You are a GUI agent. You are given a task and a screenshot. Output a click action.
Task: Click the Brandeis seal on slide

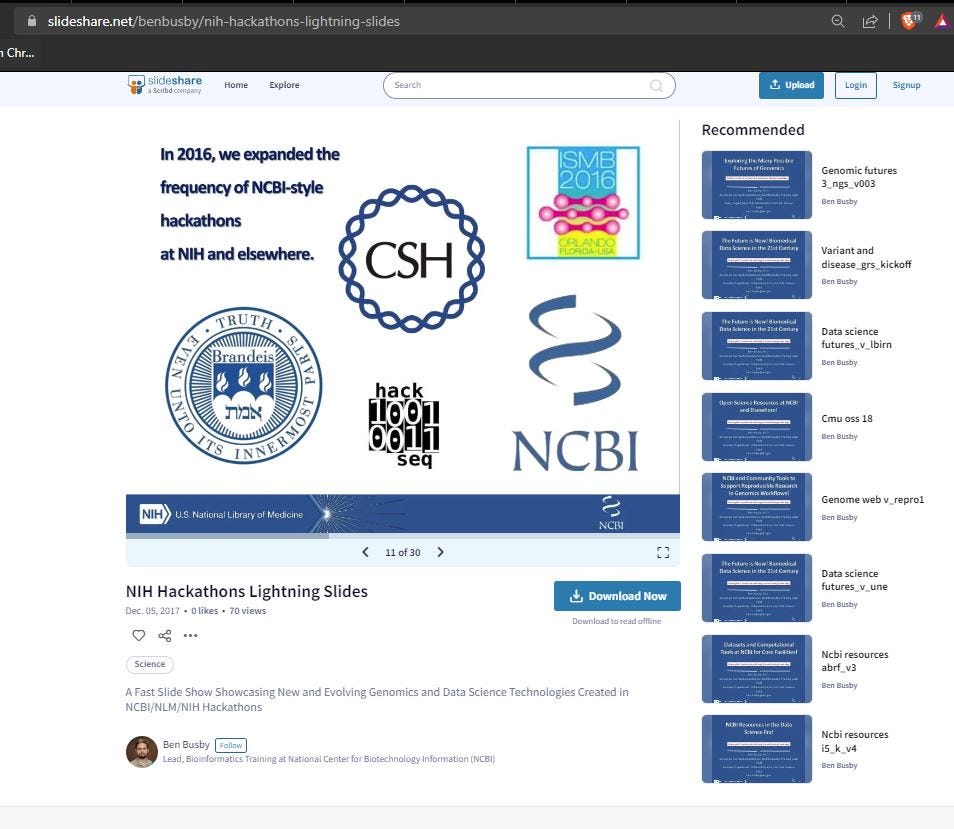coord(243,385)
